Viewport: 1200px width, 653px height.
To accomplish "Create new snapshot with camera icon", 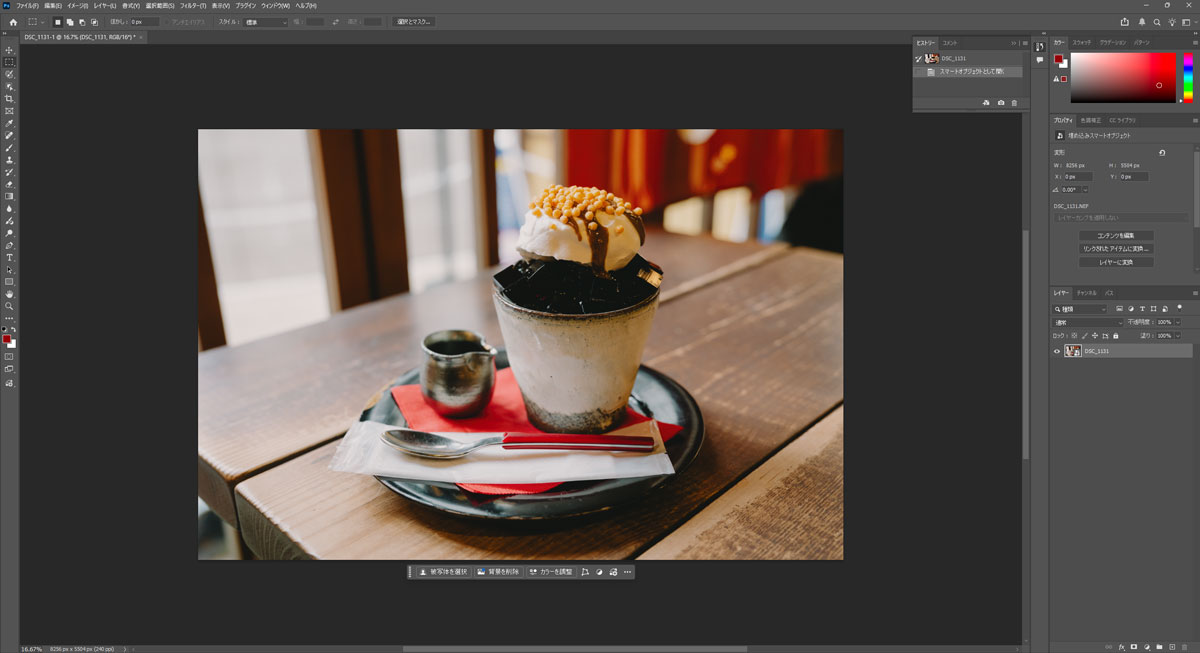I will coord(1000,103).
